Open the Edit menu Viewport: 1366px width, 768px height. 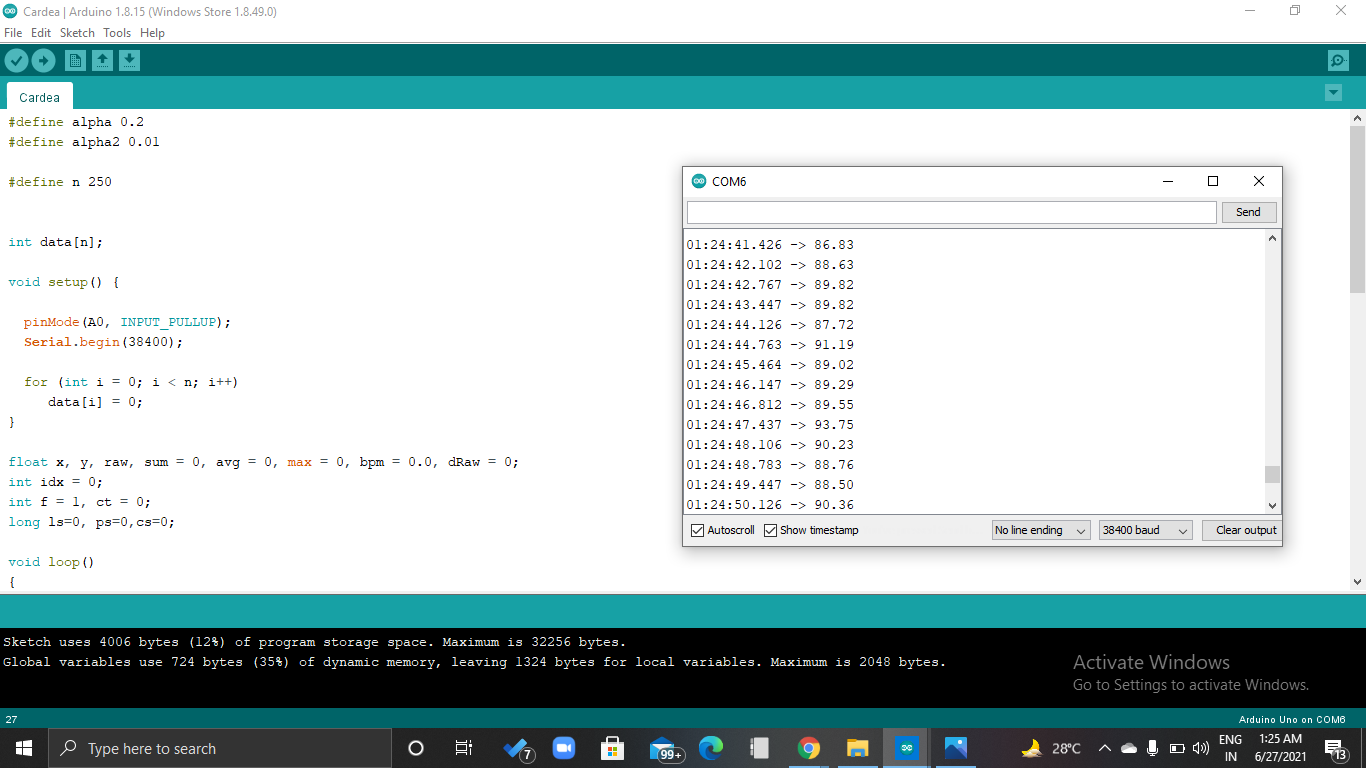pyautogui.click(x=41, y=33)
